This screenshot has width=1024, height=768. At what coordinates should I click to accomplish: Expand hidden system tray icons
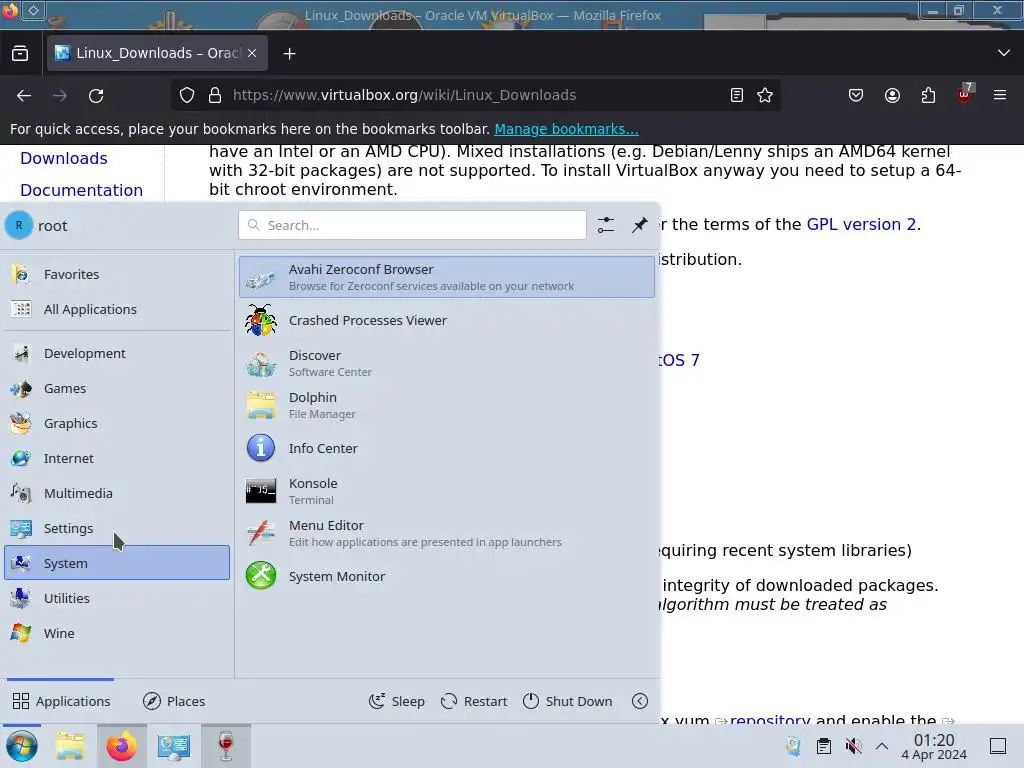click(882, 746)
